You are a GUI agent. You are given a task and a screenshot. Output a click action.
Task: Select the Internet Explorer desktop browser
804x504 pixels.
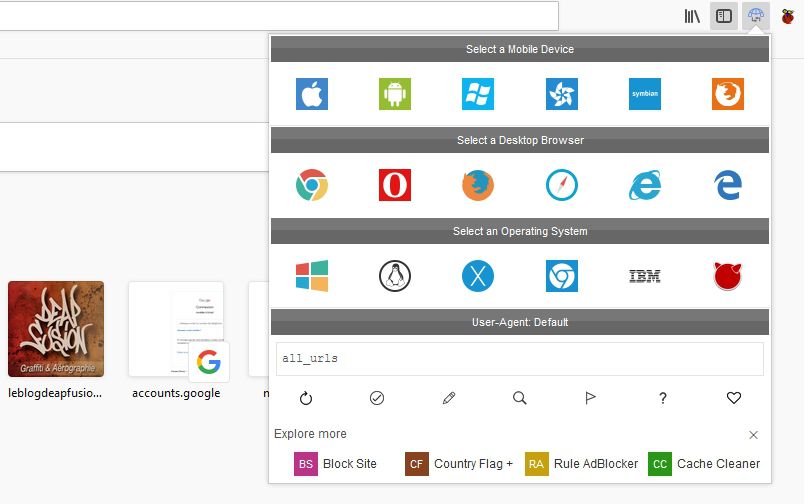(x=645, y=185)
